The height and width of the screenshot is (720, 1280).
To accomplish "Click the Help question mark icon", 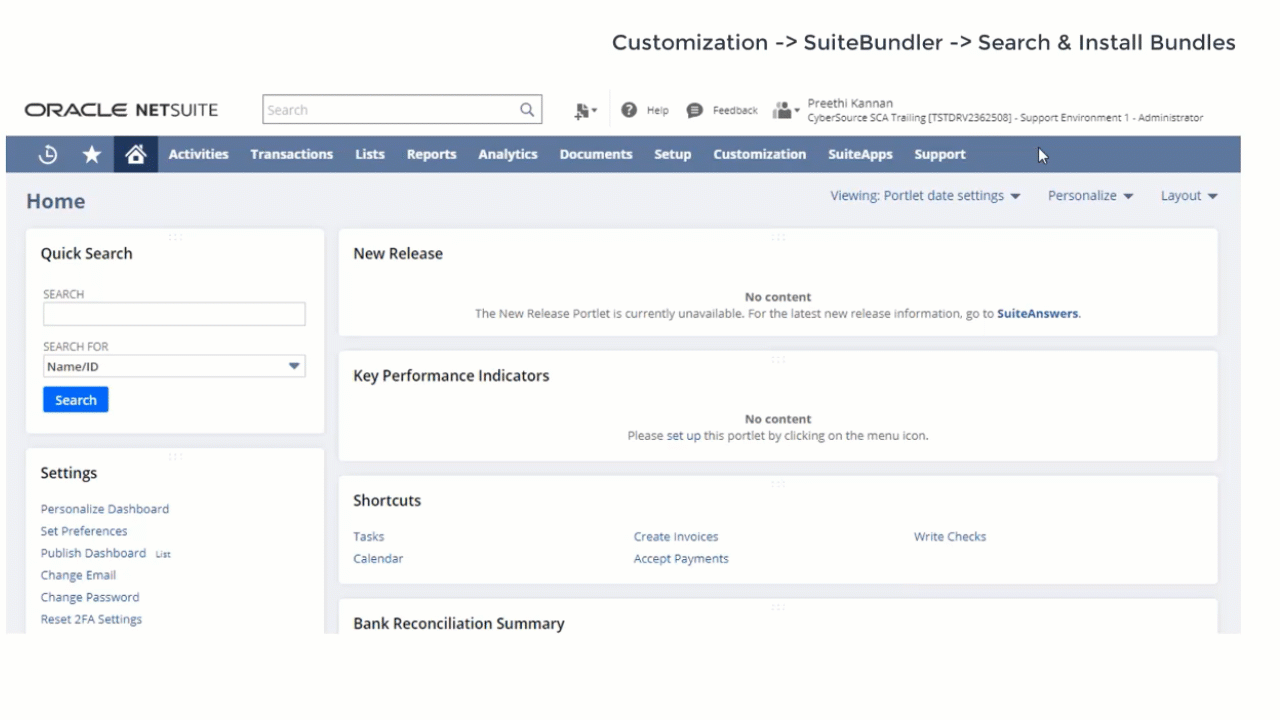I will 629,110.
